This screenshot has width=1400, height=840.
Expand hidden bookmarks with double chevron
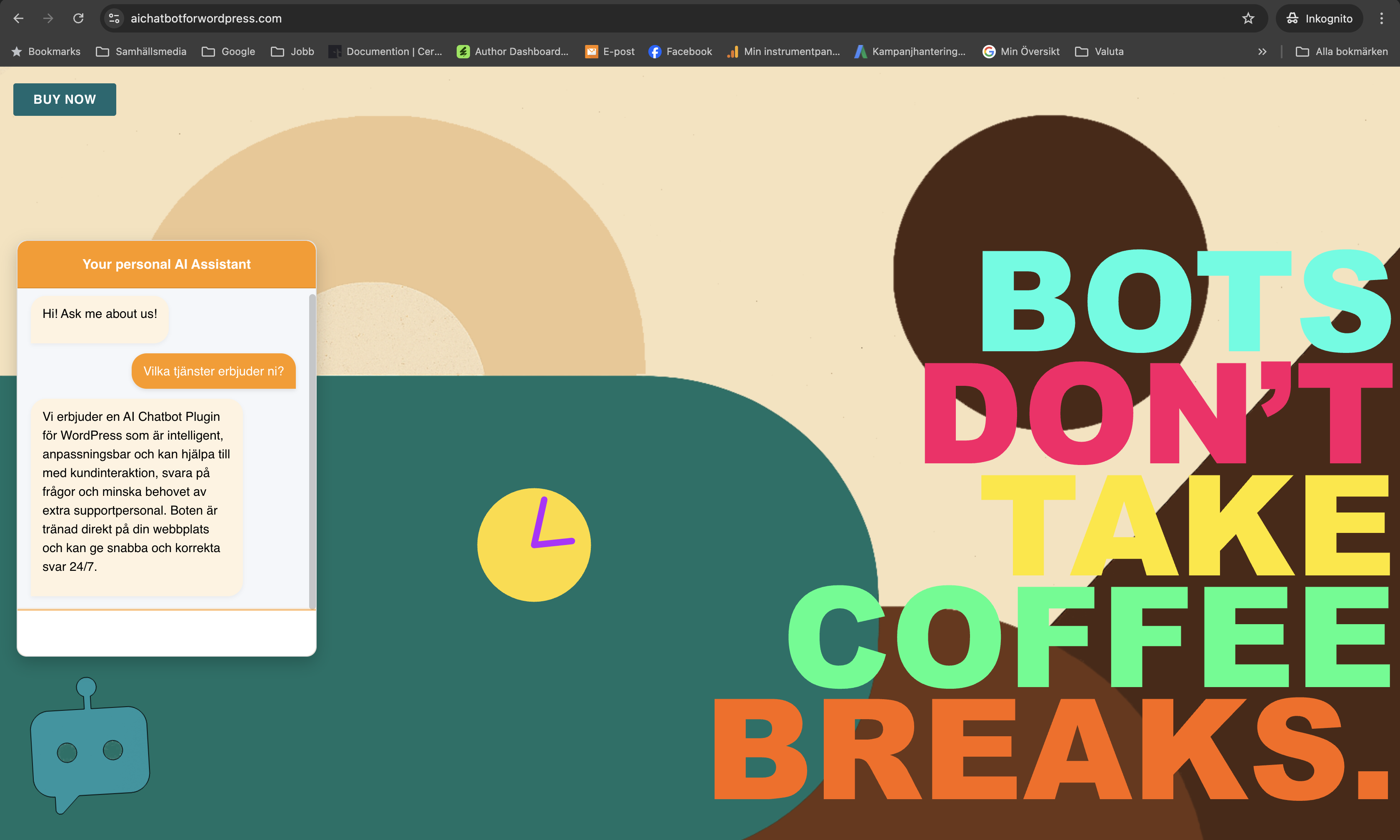pos(1262,52)
